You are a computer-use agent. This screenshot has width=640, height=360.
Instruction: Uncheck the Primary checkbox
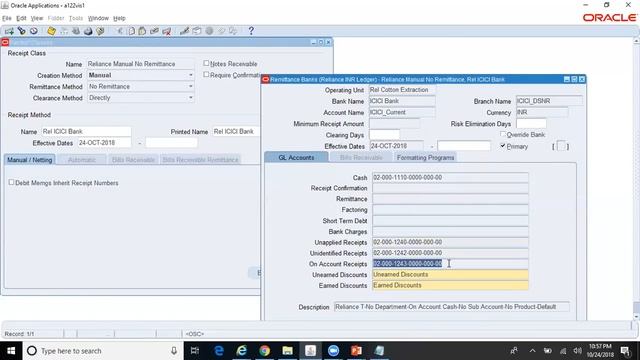tap(503, 146)
